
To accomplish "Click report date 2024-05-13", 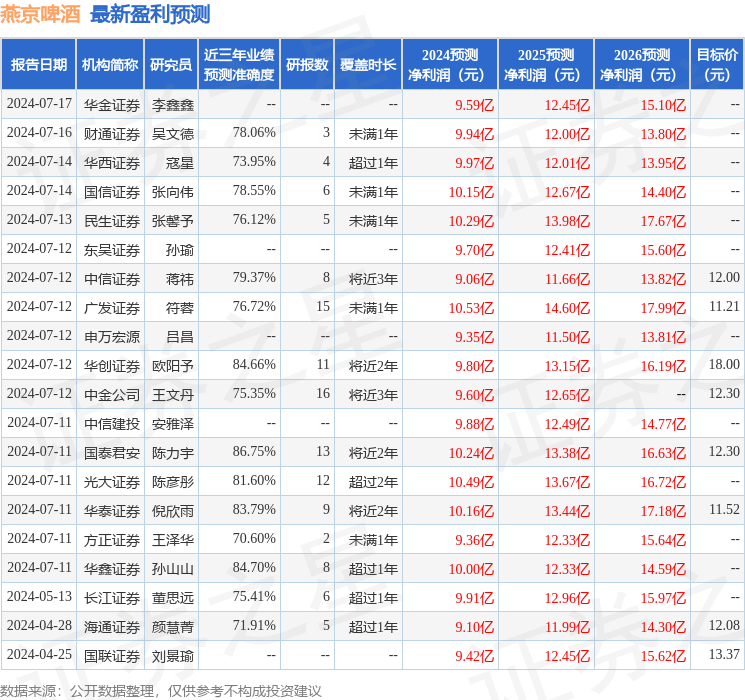I will (39, 596).
